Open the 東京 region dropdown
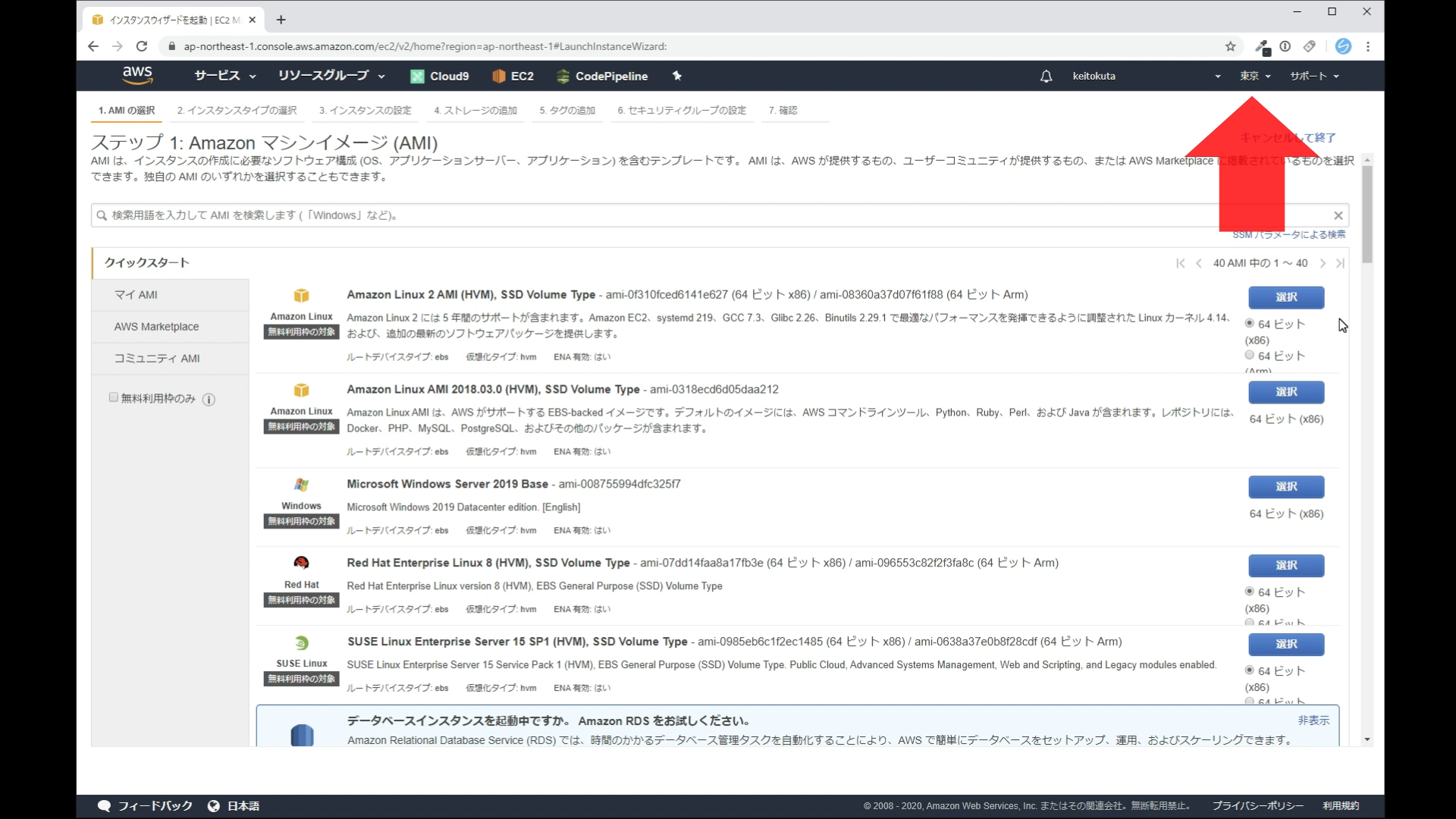1456x819 pixels. [x=1255, y=76]
